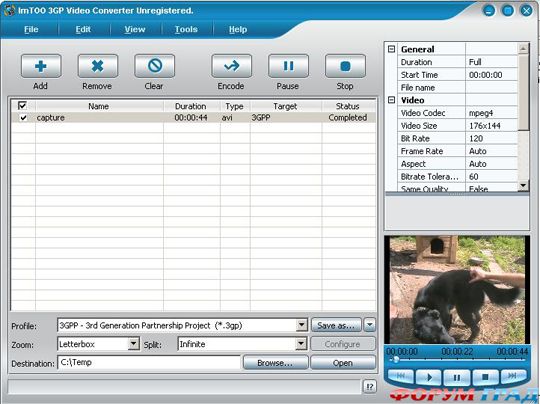Image resolution: width=540 pixels, height=404 pixels.
Task: Click the Open destination button
Action: tap(343, 363)
